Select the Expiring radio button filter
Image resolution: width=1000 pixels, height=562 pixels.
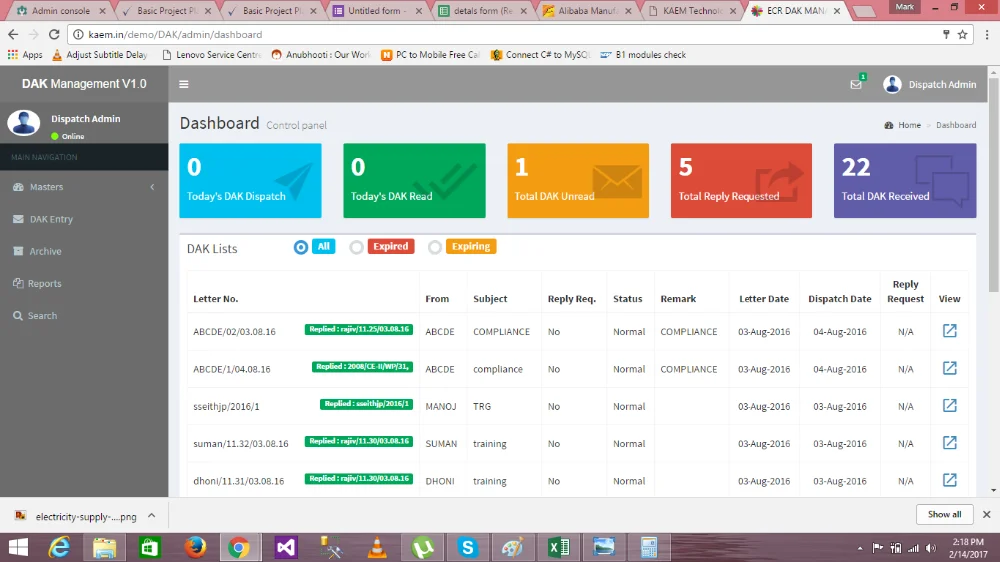pyautogui.click(x=434, y=247)
